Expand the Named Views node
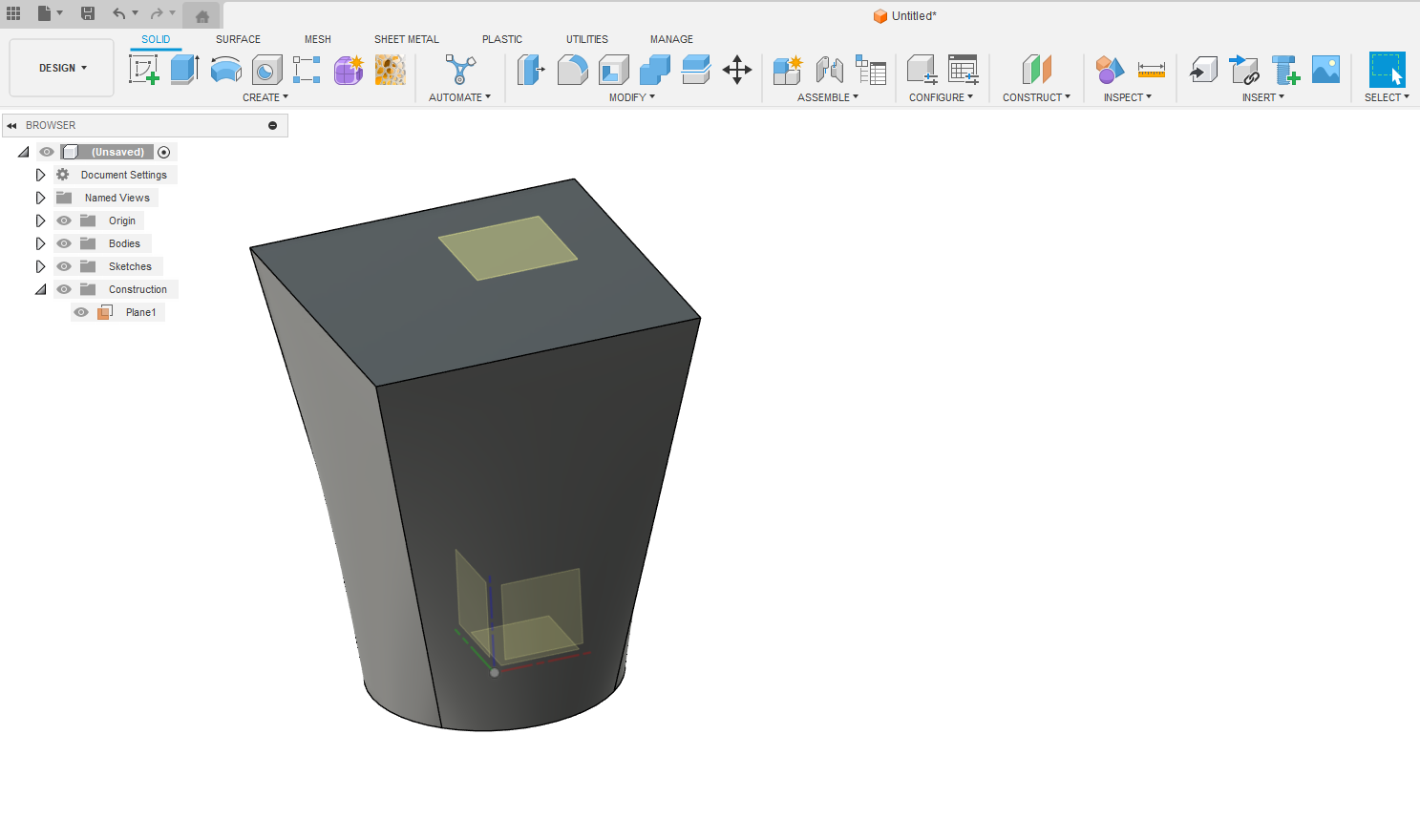Image resolution: width=1420 pixels, height=840 pixels. pyautogui.click(x=40, y=198)
